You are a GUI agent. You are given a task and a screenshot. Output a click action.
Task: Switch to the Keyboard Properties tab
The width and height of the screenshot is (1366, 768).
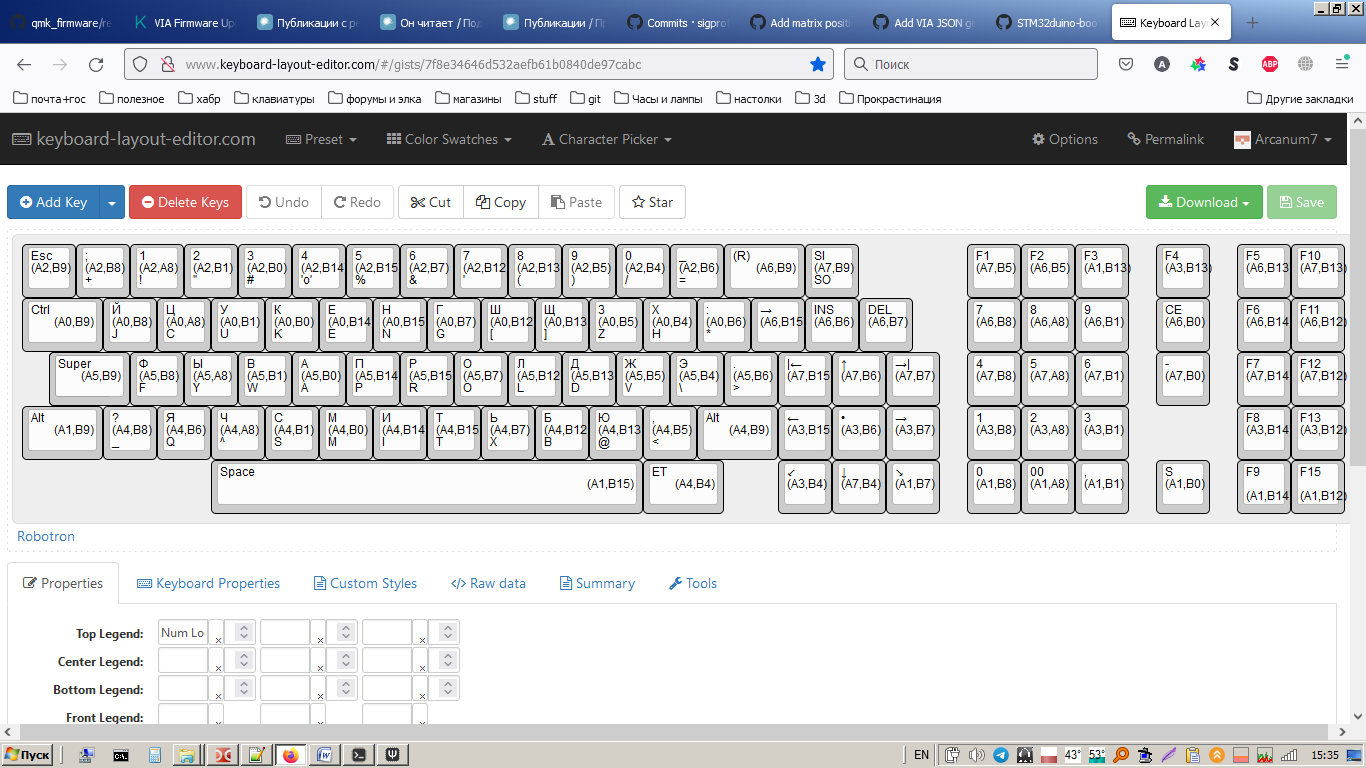(208, 583)
